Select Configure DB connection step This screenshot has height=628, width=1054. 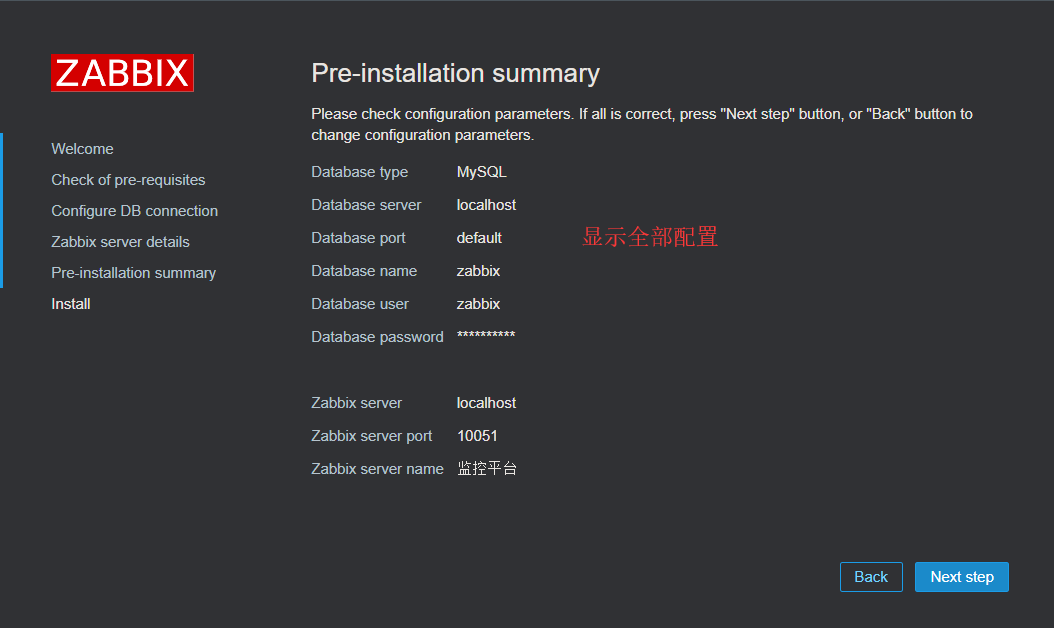click(134, 211)
